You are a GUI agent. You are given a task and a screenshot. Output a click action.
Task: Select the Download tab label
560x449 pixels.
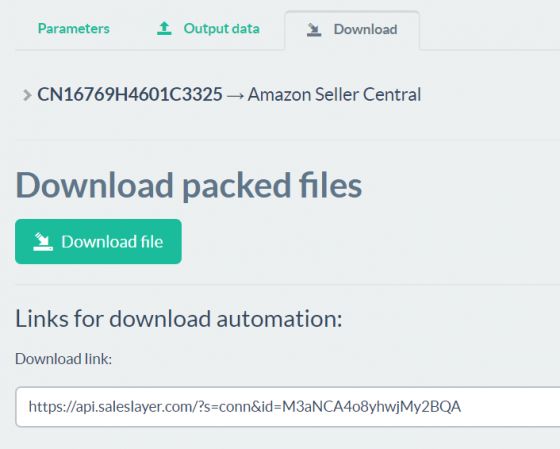[365, 29]
